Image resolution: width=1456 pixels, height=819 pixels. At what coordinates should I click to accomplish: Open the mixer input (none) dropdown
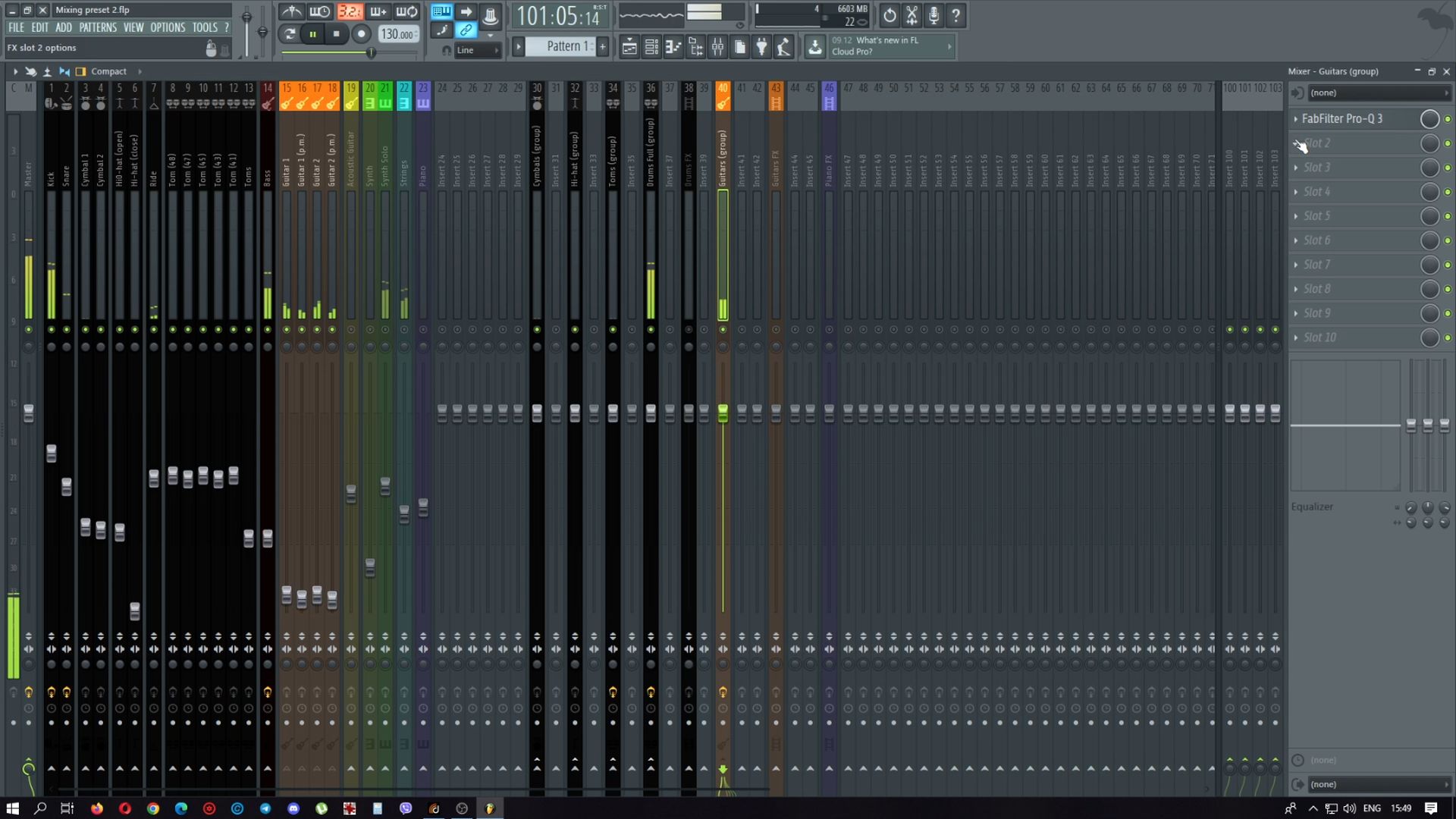point(1378,93)
